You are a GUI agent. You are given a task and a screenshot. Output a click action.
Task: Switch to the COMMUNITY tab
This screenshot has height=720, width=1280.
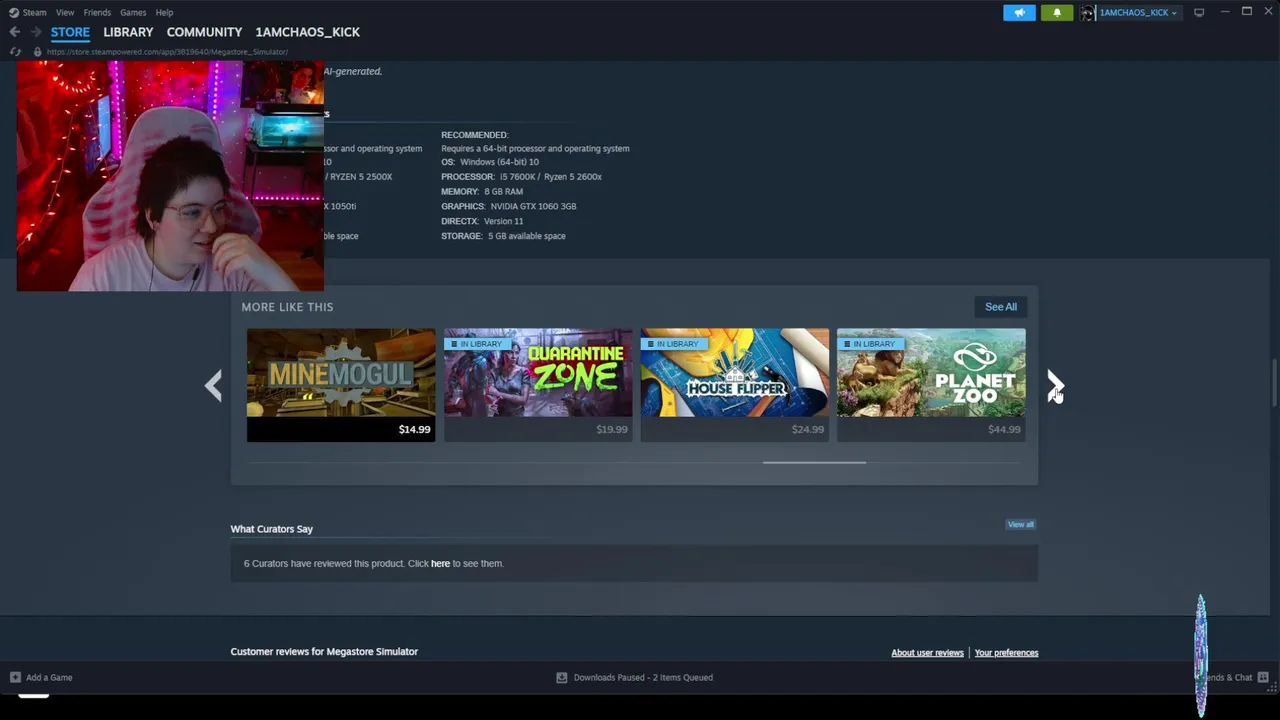[x=204, y=32]
